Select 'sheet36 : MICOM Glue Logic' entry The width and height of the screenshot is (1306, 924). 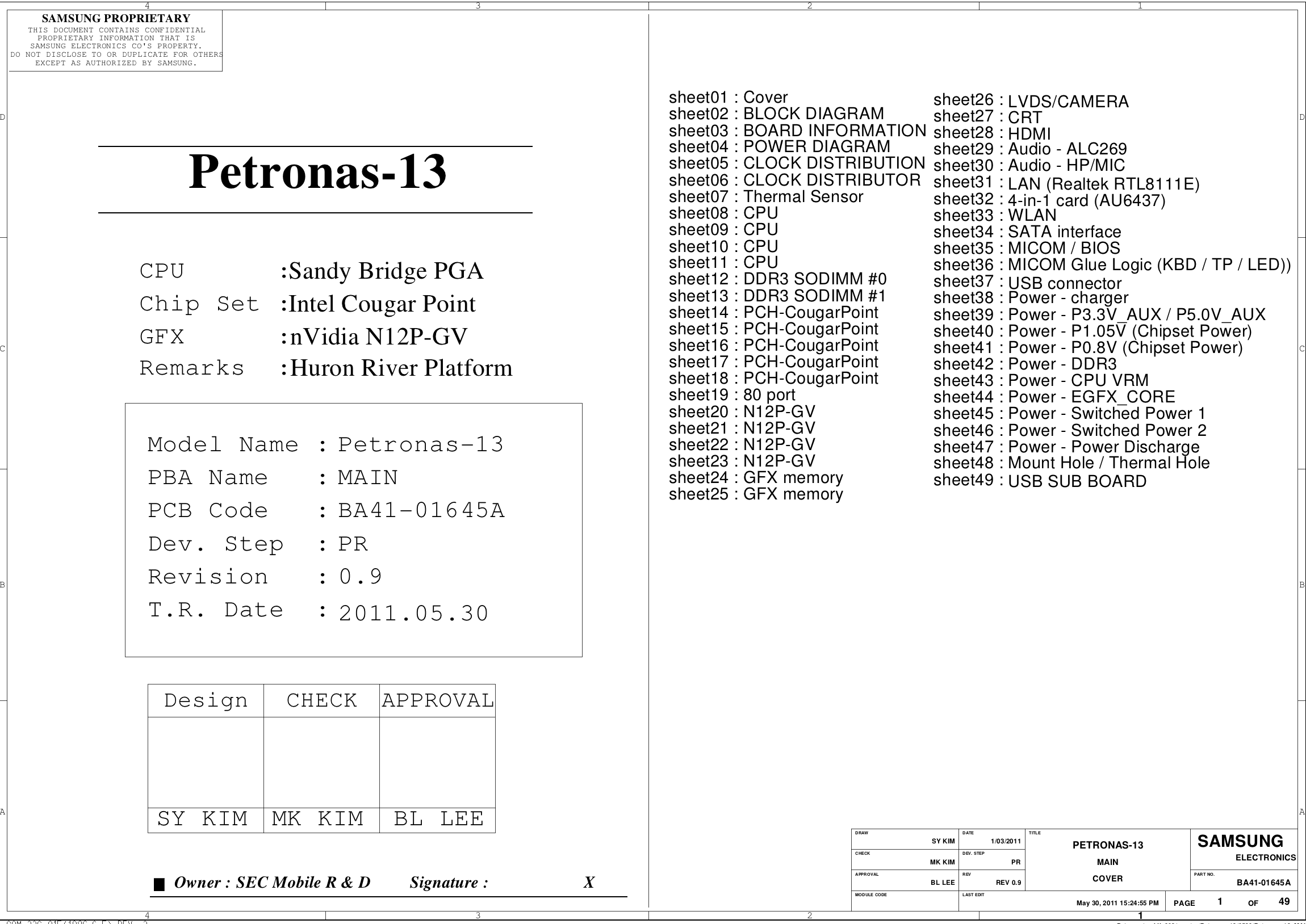coord(1112,264)
